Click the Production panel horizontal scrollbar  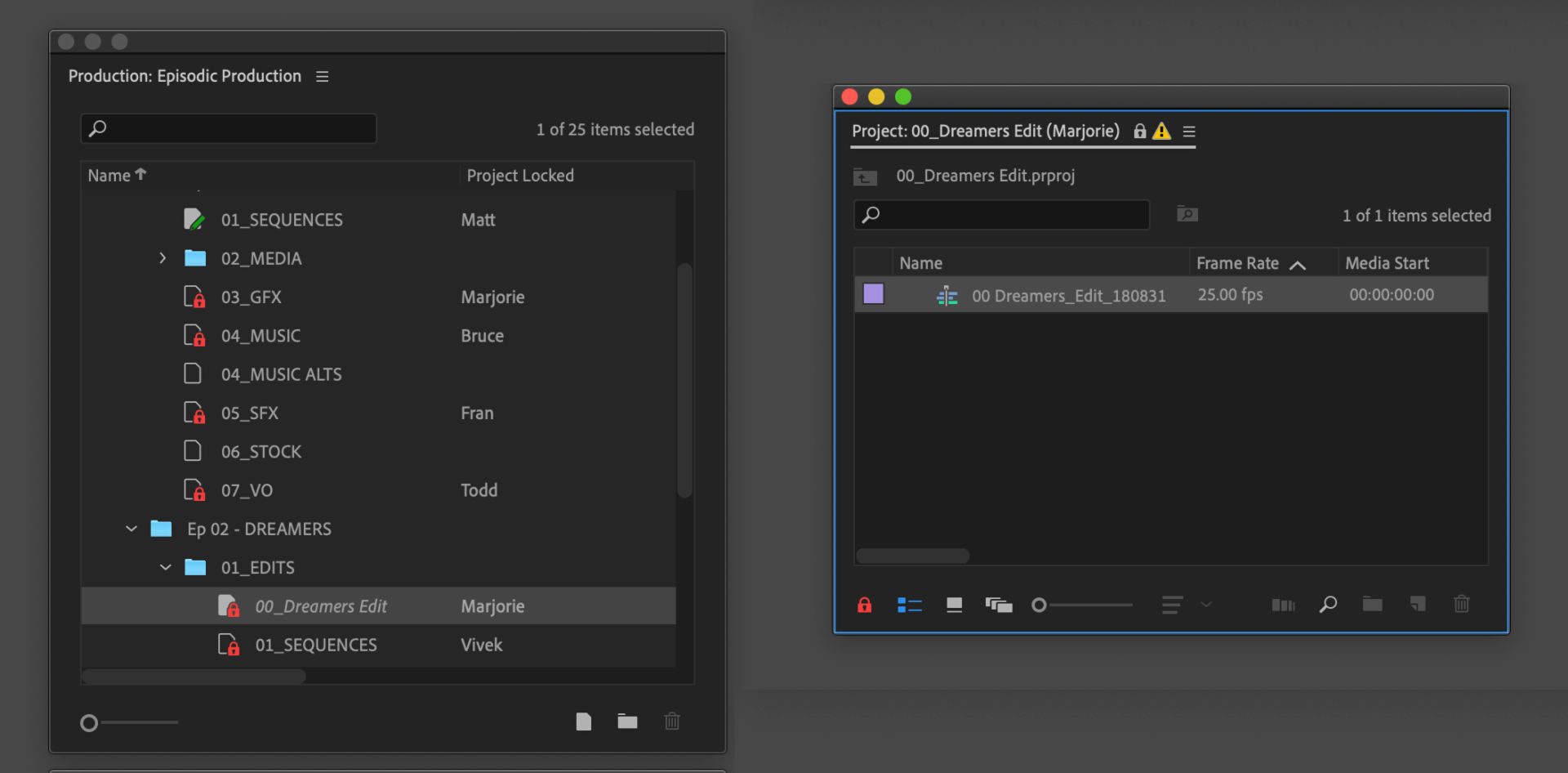(194, 677)
